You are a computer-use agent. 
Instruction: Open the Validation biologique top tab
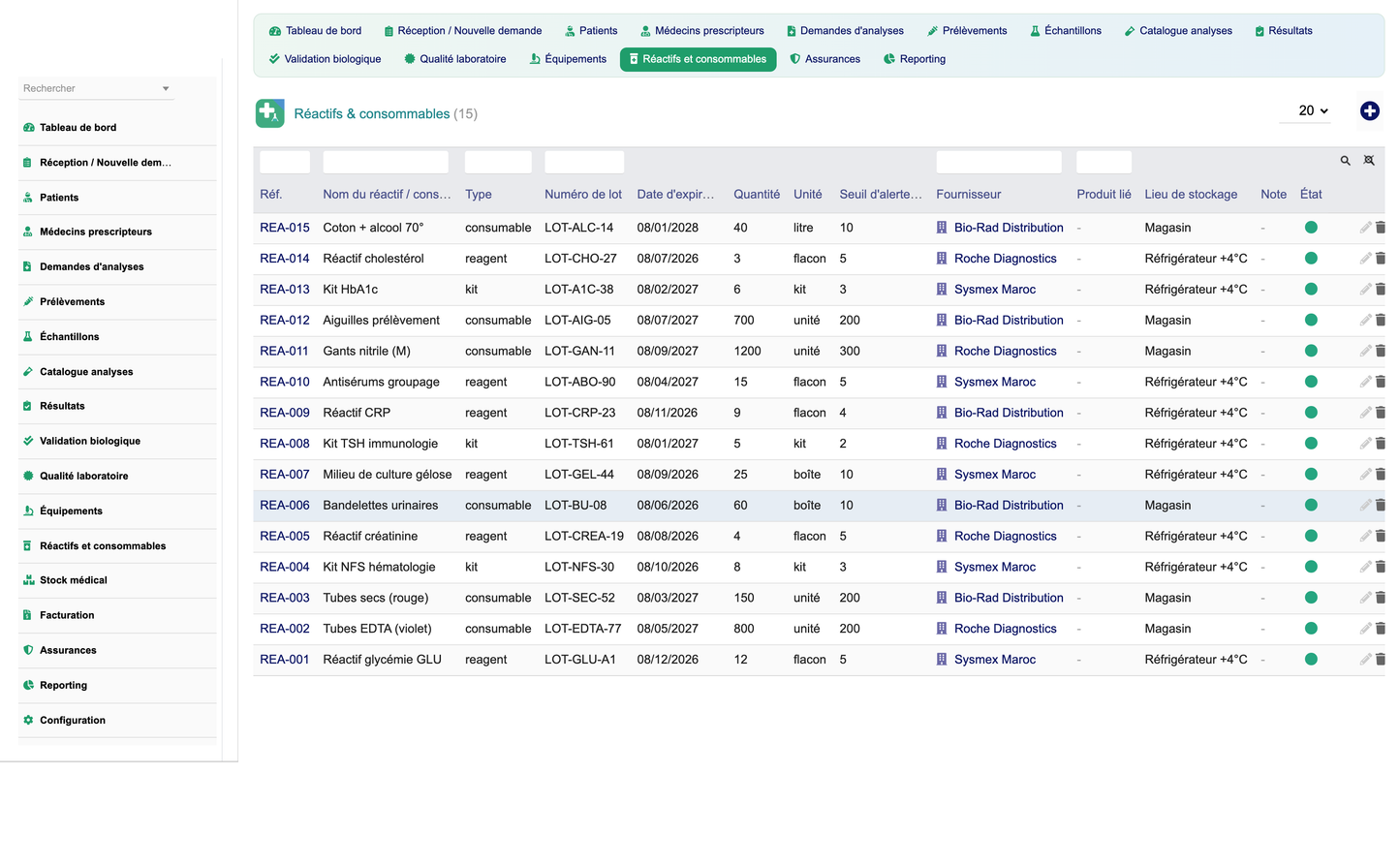(x=325, y=59)
